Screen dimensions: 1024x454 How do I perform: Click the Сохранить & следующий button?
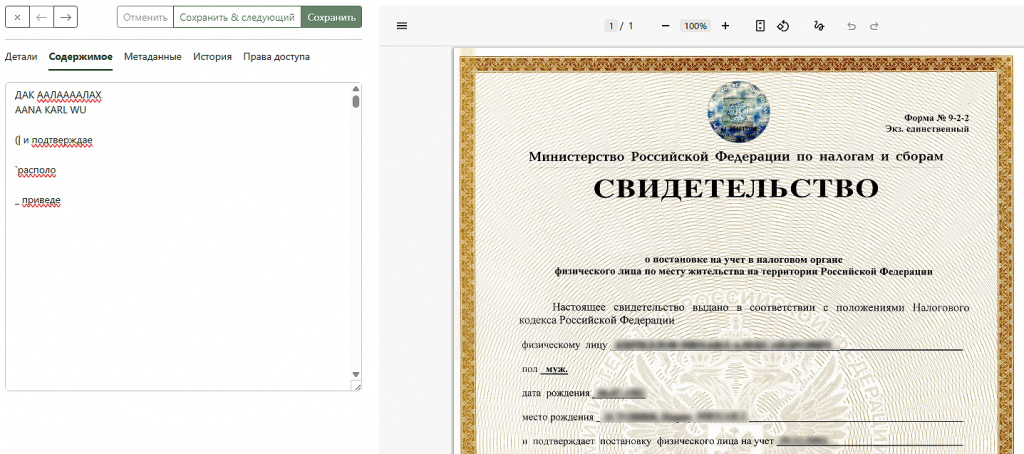click(x=237, y=17)
